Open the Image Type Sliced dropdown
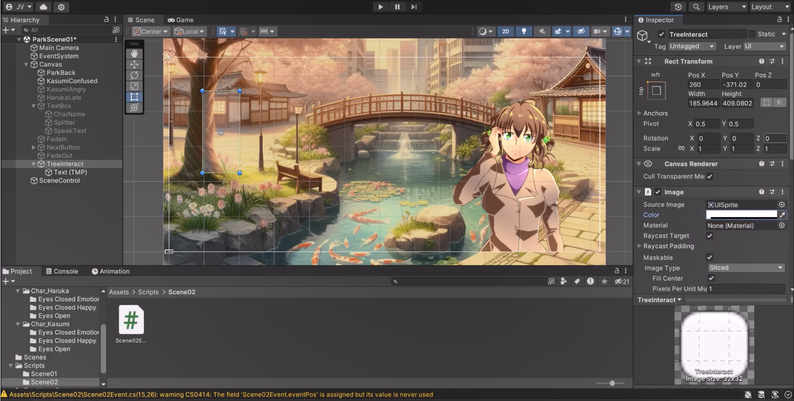This screenshot has height=401, width=794. [x=745, y=268]
